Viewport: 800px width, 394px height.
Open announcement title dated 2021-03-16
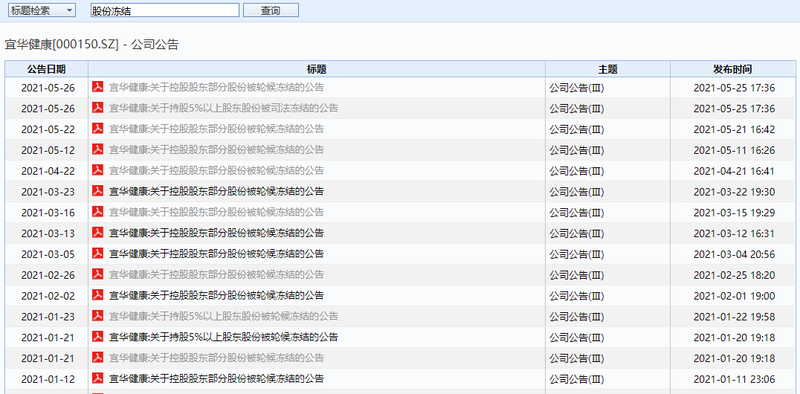(216, 212)
